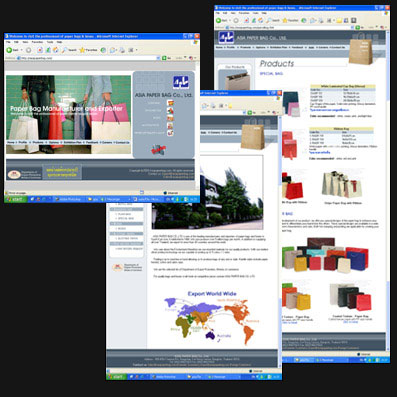Expand address bar dropdown in top-right browser
Screen dimensions: 397x397
point(351,28)
